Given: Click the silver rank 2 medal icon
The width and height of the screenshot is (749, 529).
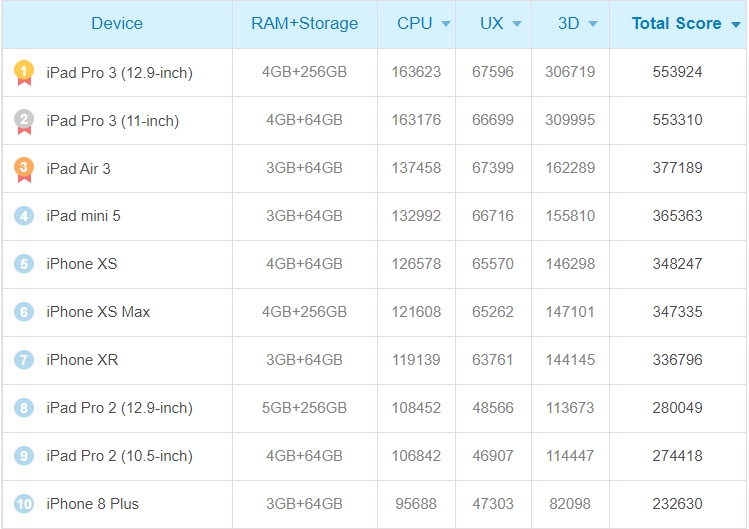Looking at the screenshot, I should click(x=24, y=121).
